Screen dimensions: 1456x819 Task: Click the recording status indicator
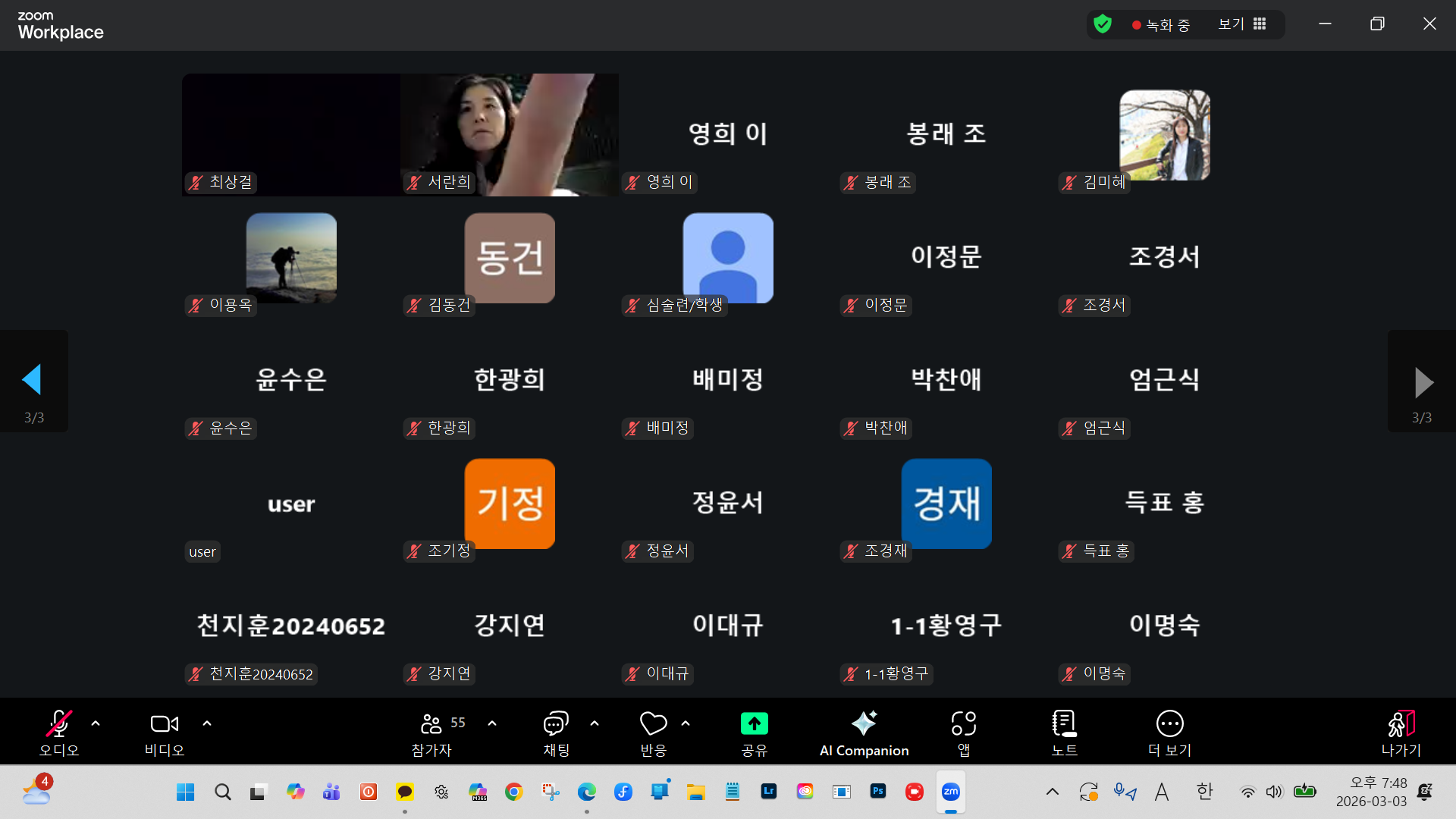click(x=1161, y=25)
